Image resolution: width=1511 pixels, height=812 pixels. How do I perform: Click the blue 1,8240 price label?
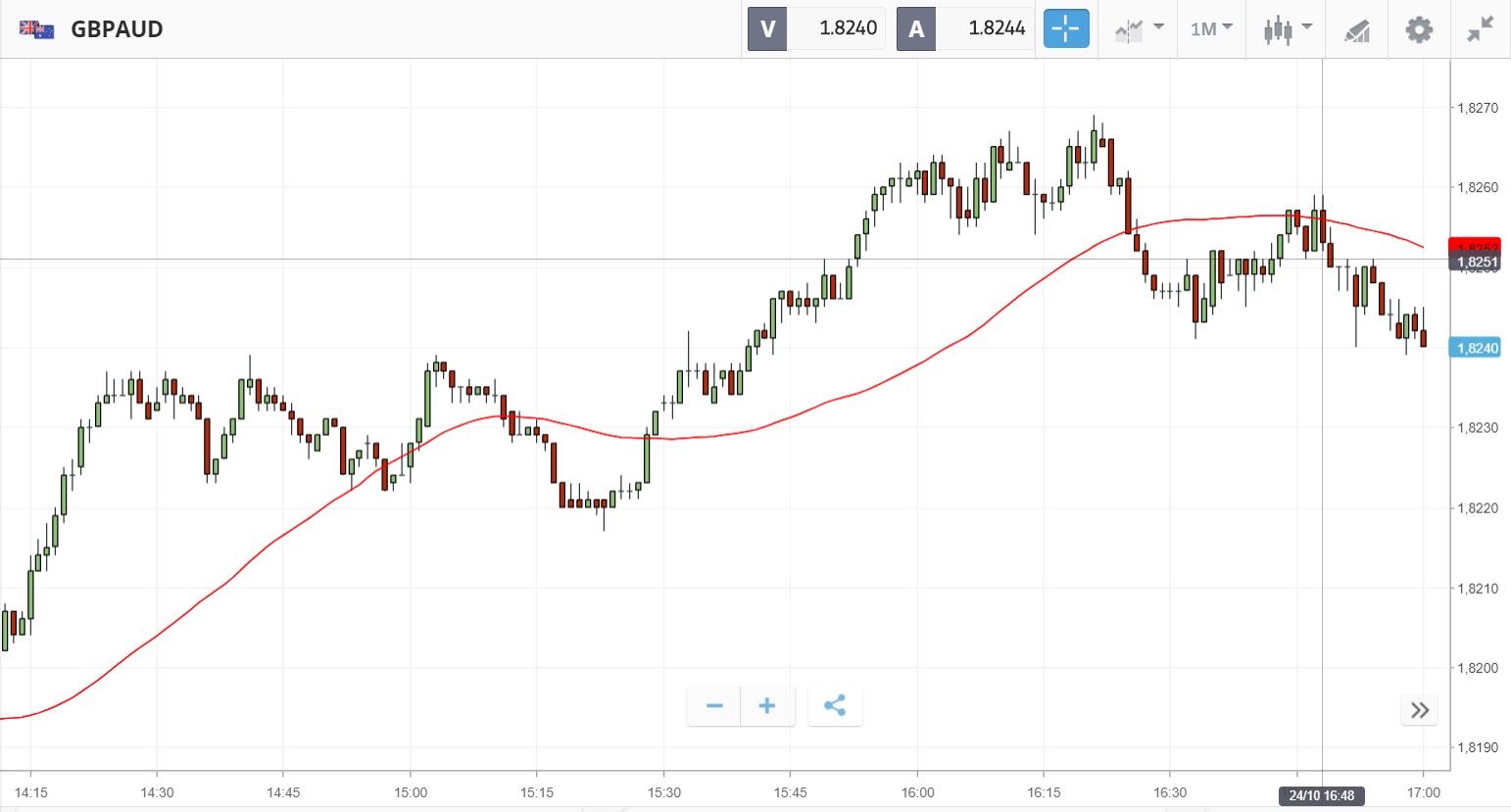pos(1475,348)
